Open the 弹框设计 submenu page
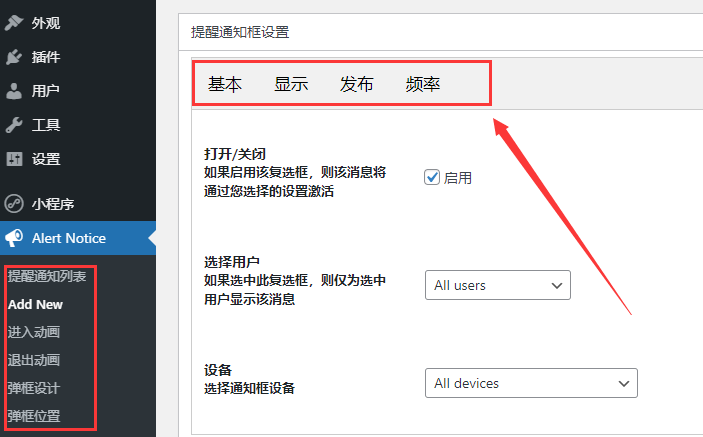Viewport: 703px width, 437px height. point(34,388)
